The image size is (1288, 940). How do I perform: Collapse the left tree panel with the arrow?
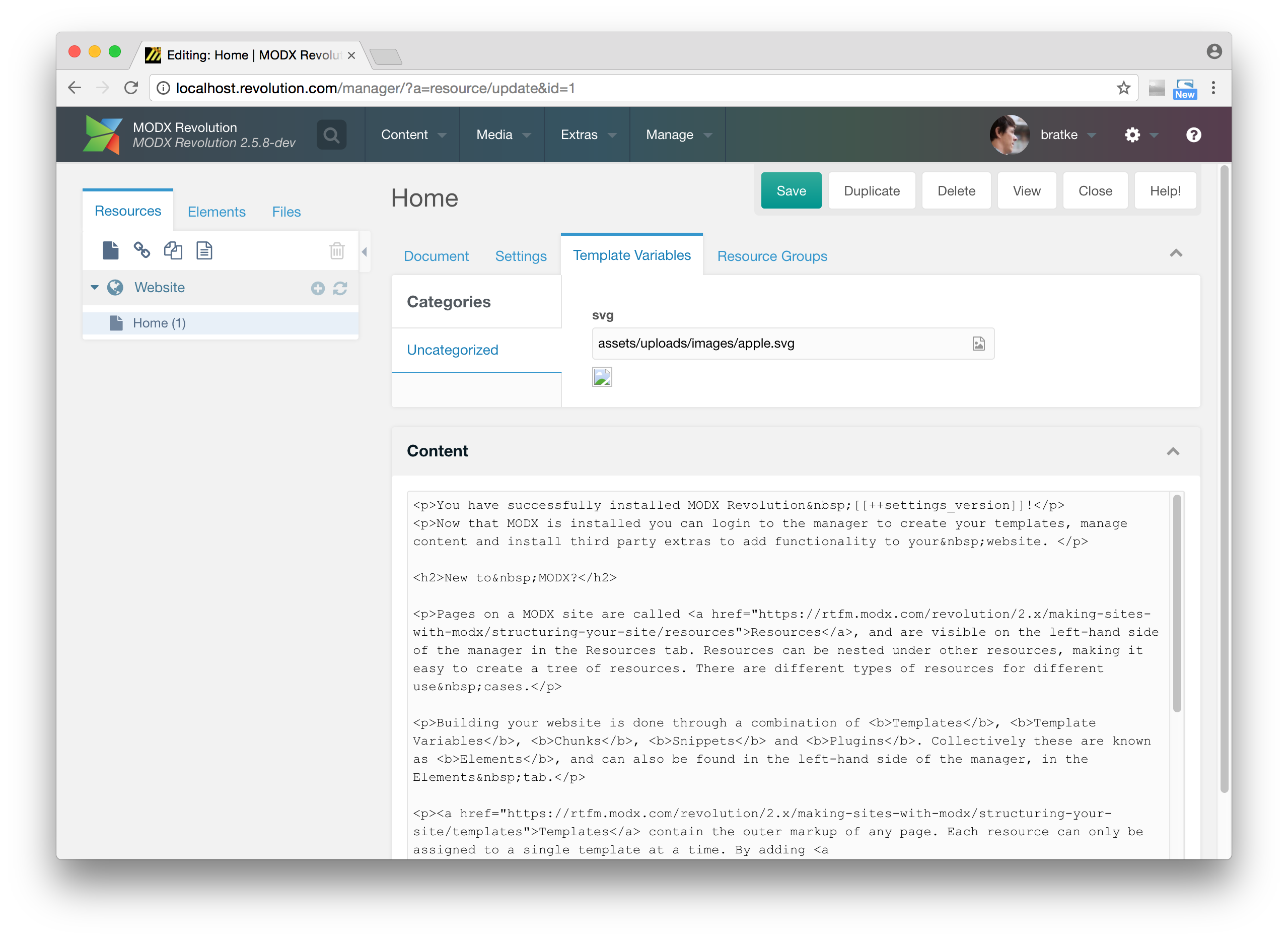(365, 252)
